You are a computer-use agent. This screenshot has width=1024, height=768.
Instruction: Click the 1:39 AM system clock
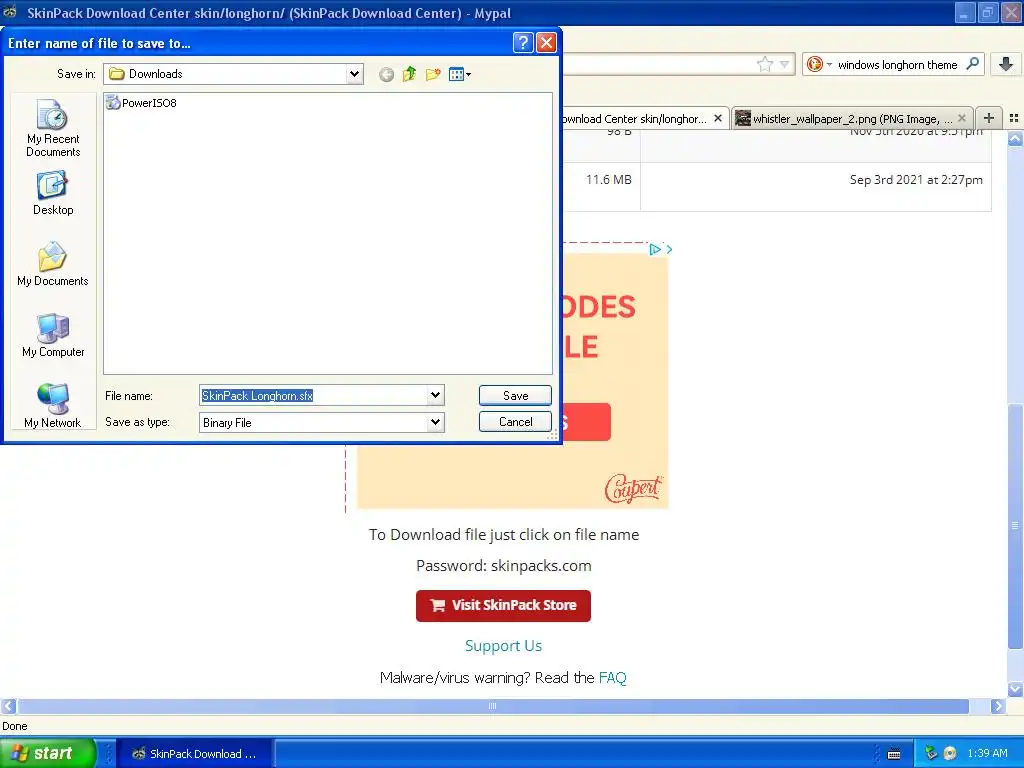coord(987,753)
